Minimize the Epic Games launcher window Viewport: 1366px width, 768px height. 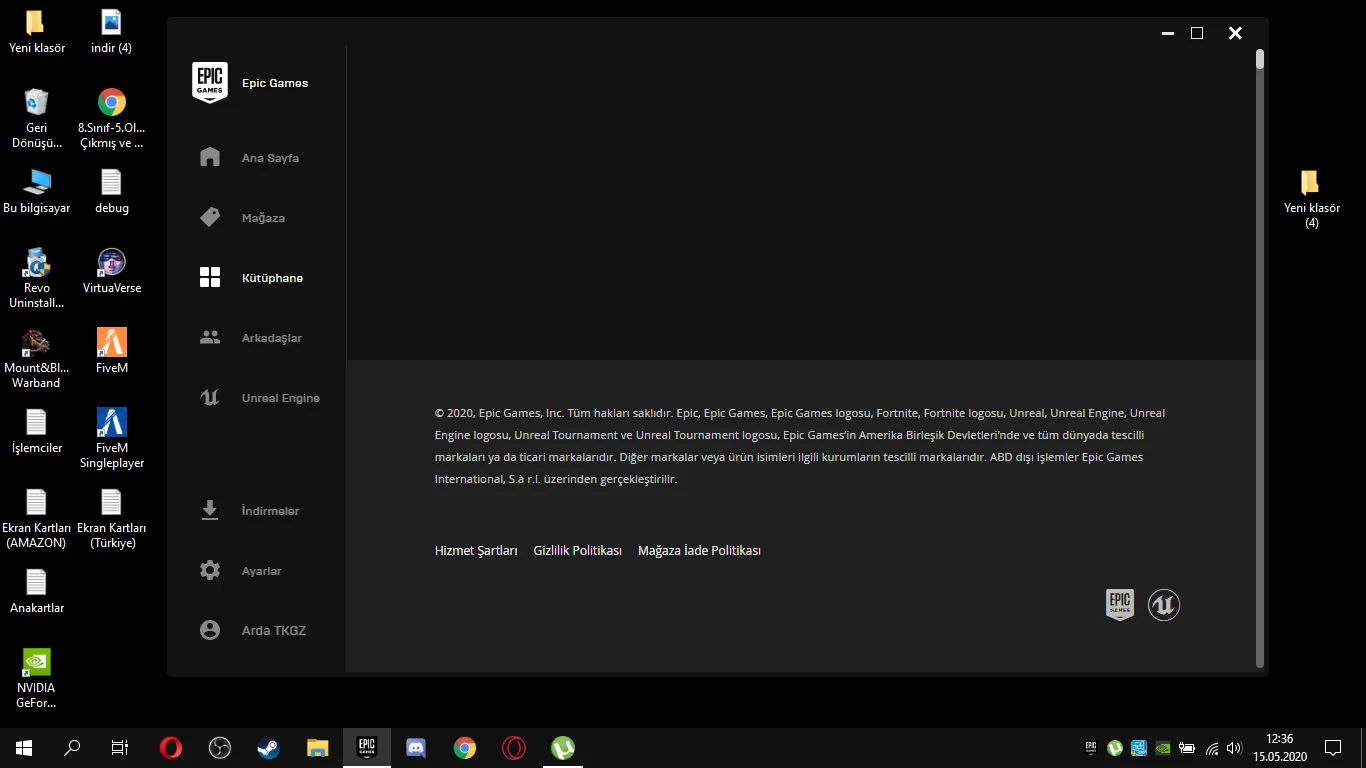pos(1168,33)
